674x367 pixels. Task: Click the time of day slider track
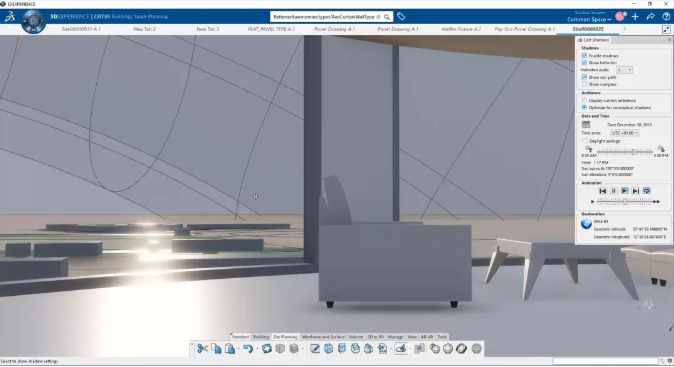[x=625, y=151]
